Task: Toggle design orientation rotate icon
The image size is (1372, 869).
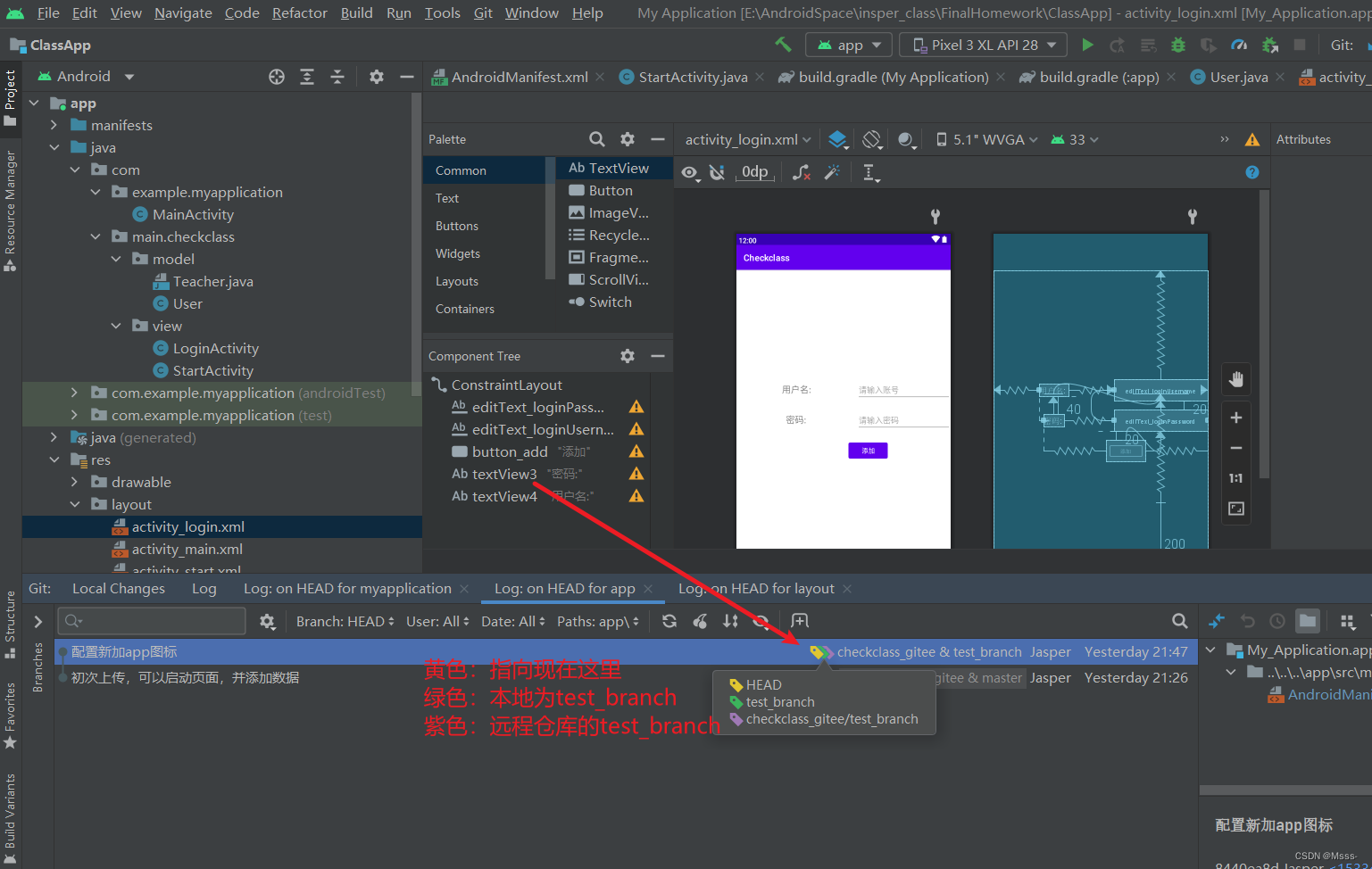Action: coord(872,139)
